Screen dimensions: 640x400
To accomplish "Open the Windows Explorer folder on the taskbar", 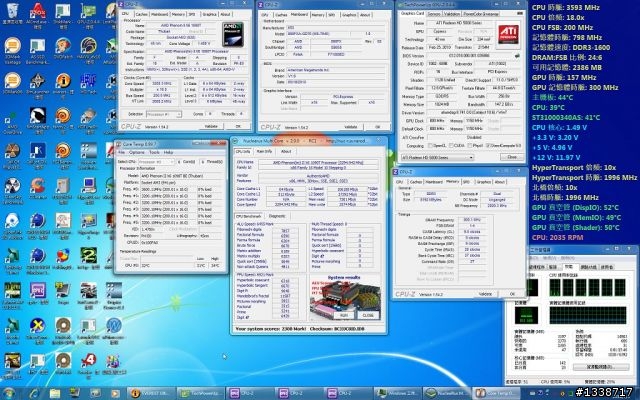I will (55, 393).
